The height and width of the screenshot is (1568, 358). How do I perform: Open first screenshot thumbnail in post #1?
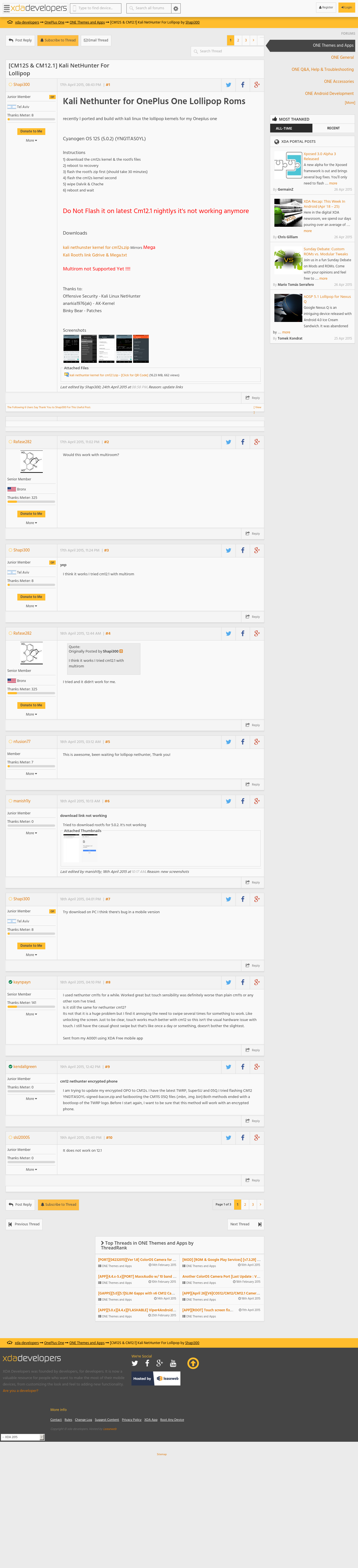[71, 349]
